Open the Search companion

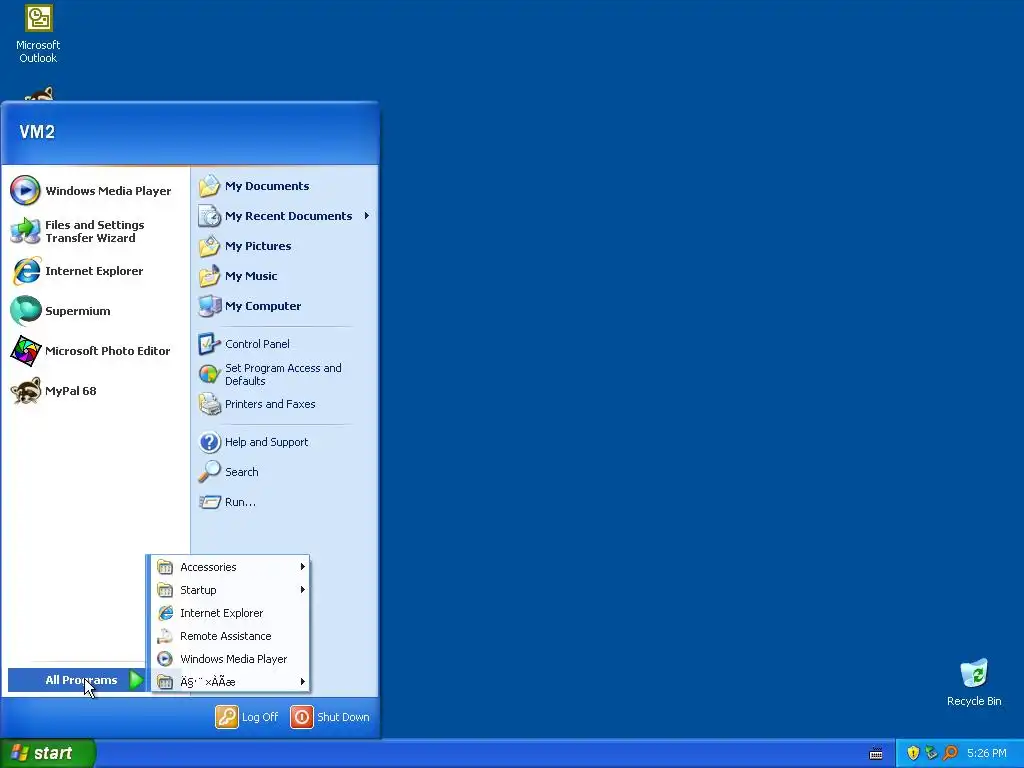click(284, 472)
